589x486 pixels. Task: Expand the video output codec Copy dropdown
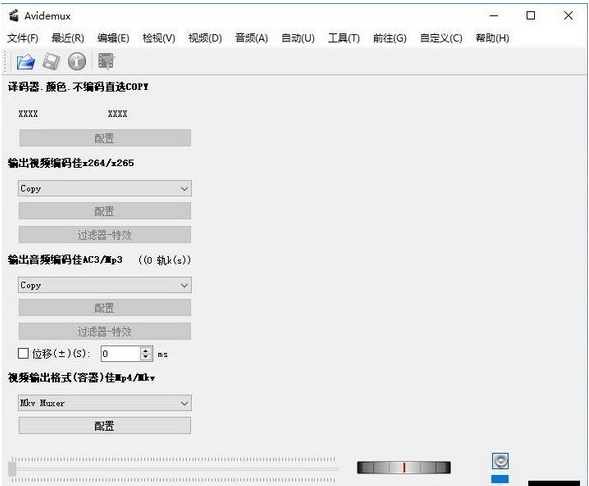point(105,189)
